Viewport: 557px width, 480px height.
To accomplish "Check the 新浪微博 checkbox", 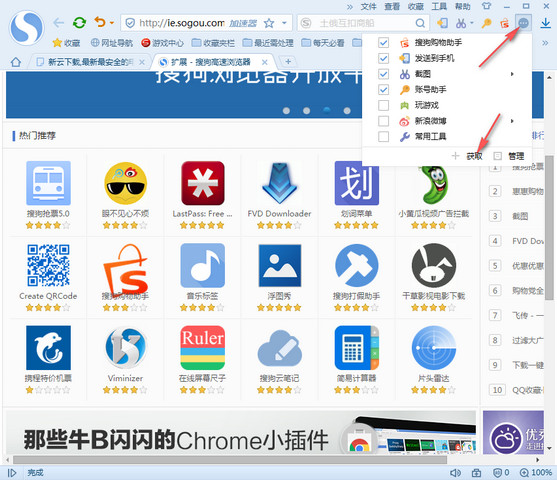I will tap(383, 121).
